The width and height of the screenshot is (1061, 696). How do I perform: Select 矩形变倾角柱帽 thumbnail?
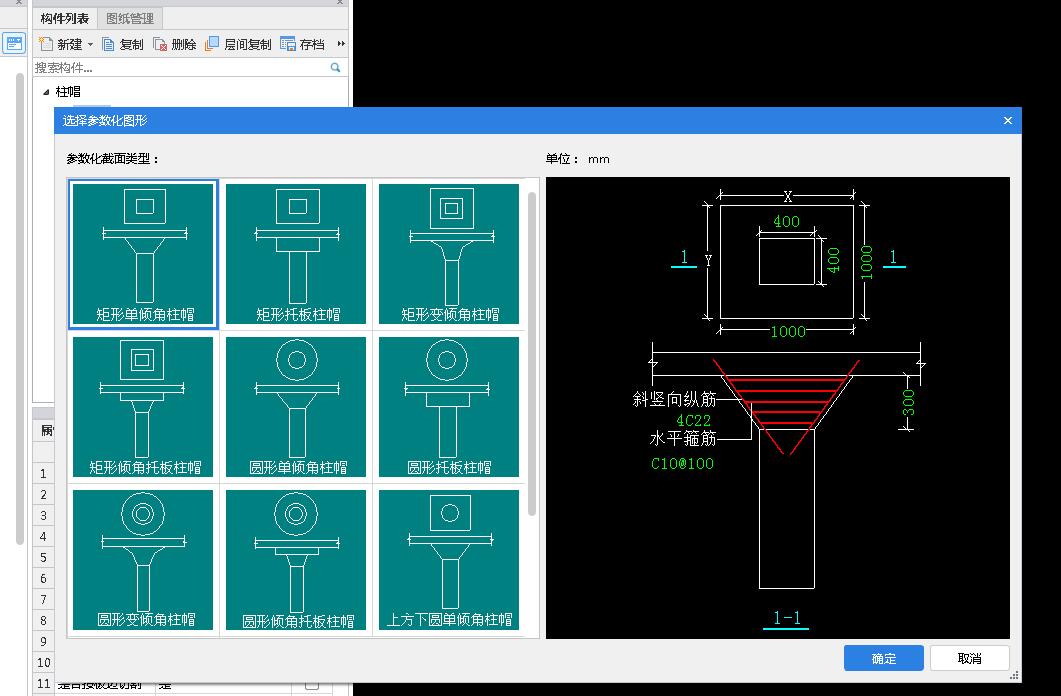pyautogui.click(x=449, y=254)
